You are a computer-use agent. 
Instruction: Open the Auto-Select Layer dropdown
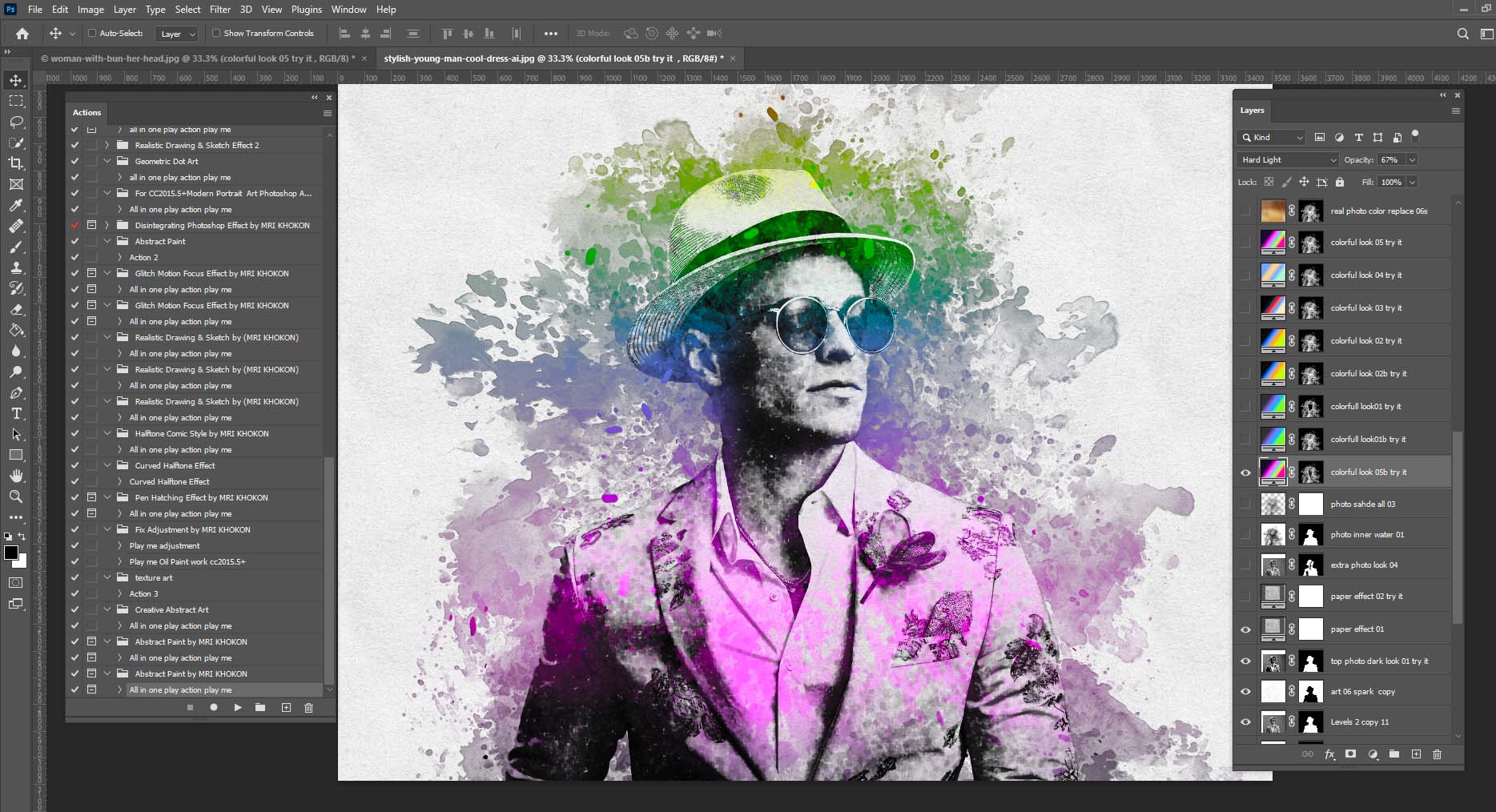177,34
